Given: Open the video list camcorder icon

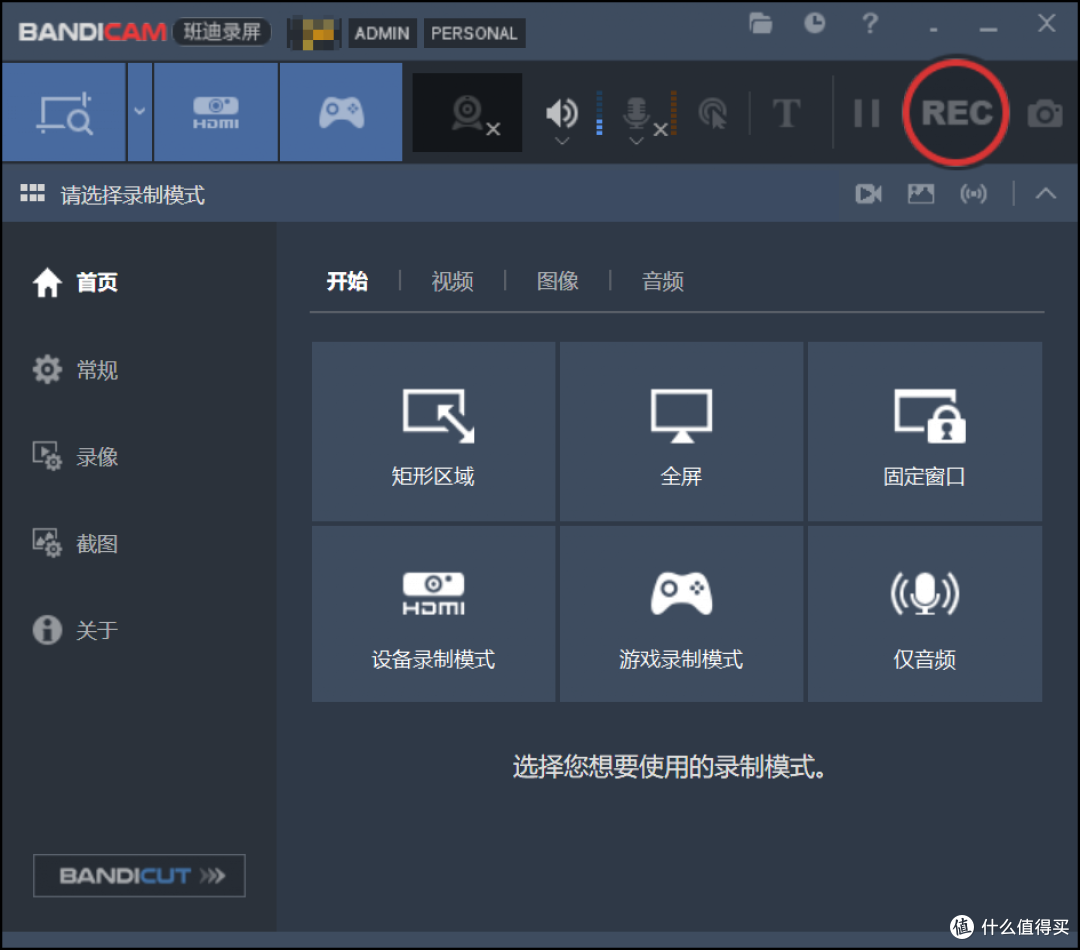Looking at the screenshot, I should [869, 194].
